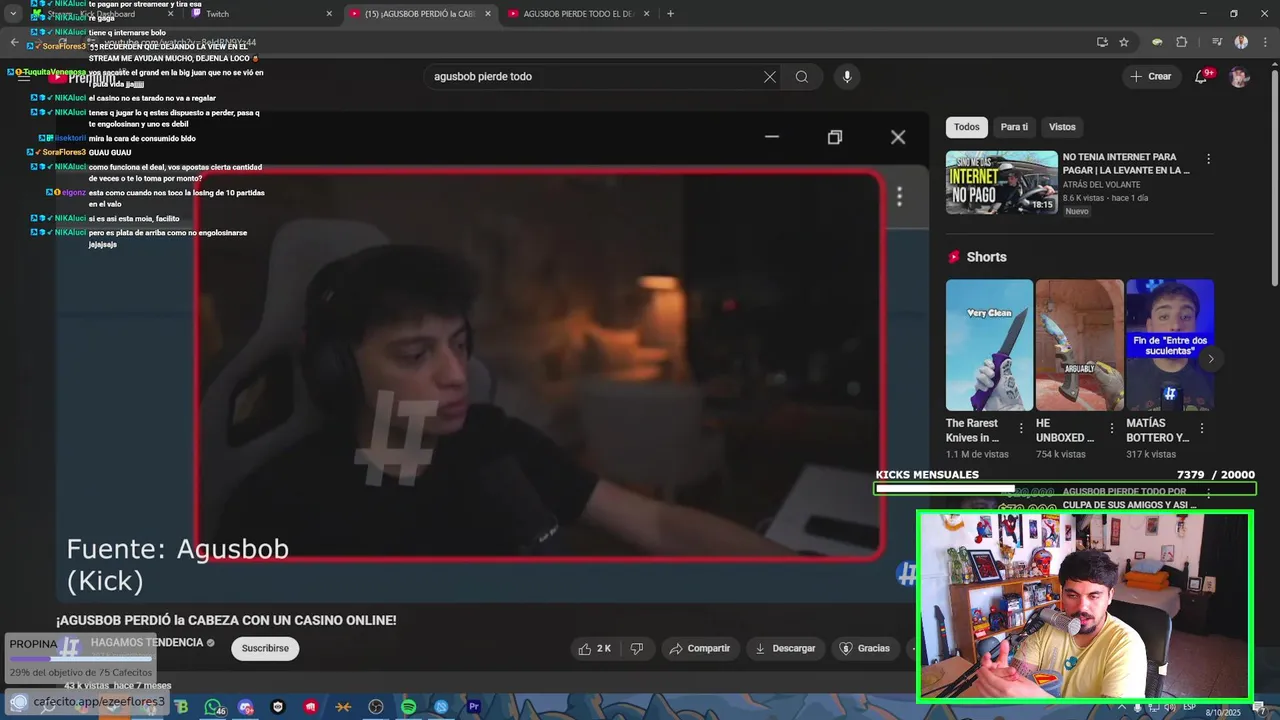The width and height of the screenshot is (1280, 720).
Task: Select the Vistos filter chip
Action: pos(1062,127)
